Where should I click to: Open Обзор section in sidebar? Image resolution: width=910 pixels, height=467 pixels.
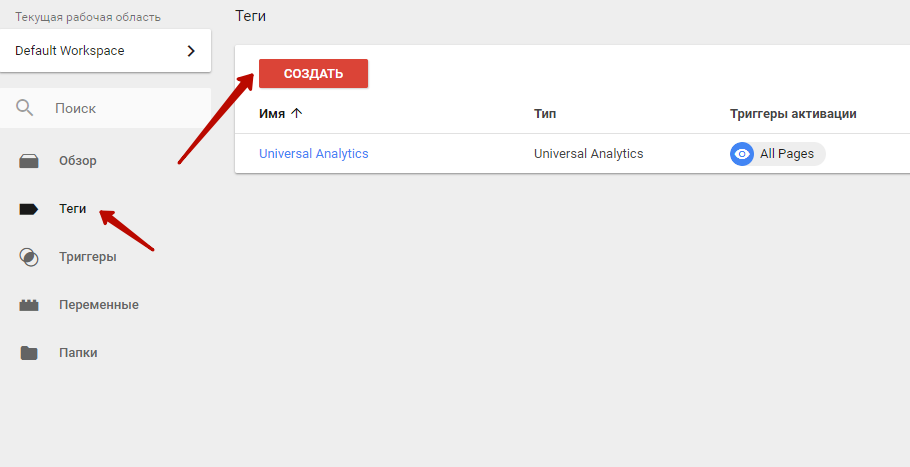(78, 161)
